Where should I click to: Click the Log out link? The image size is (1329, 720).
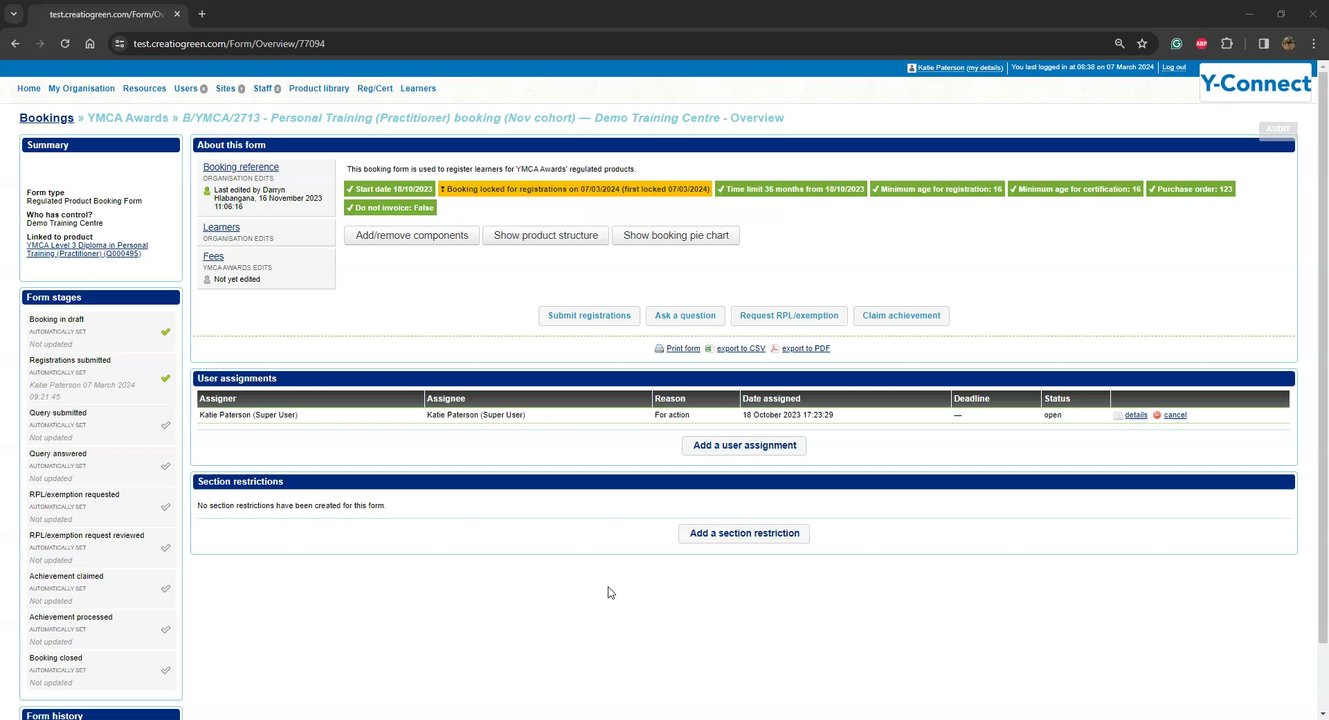point(1174,68)
